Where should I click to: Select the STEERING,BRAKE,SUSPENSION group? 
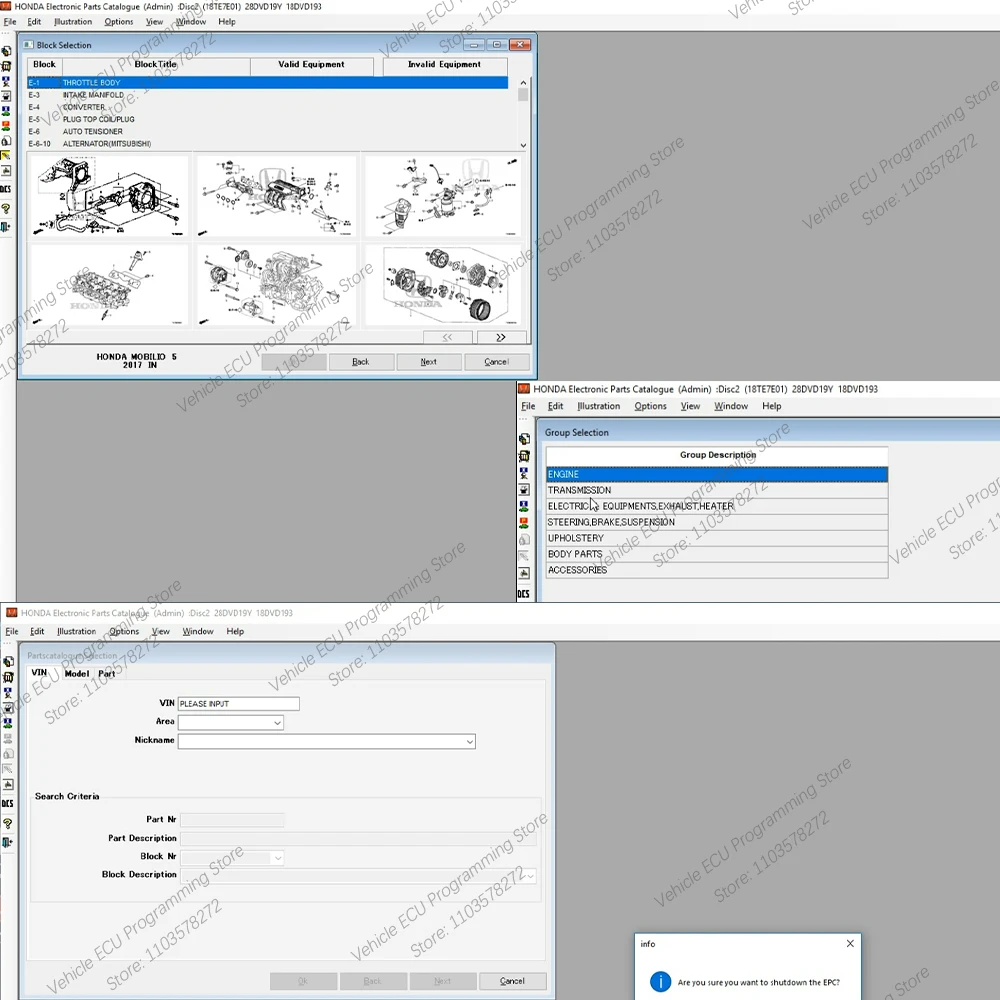[x=717, y=522]
